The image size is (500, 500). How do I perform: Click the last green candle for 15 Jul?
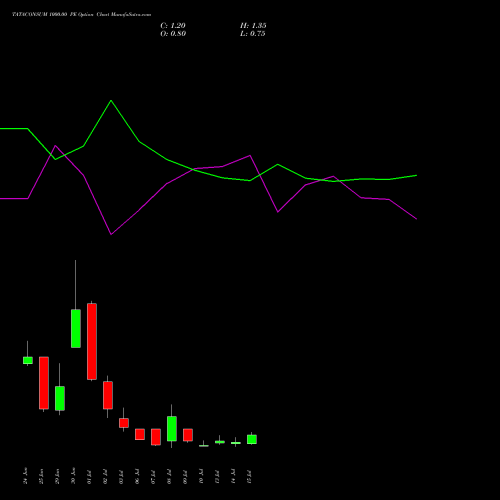point(252,439)
